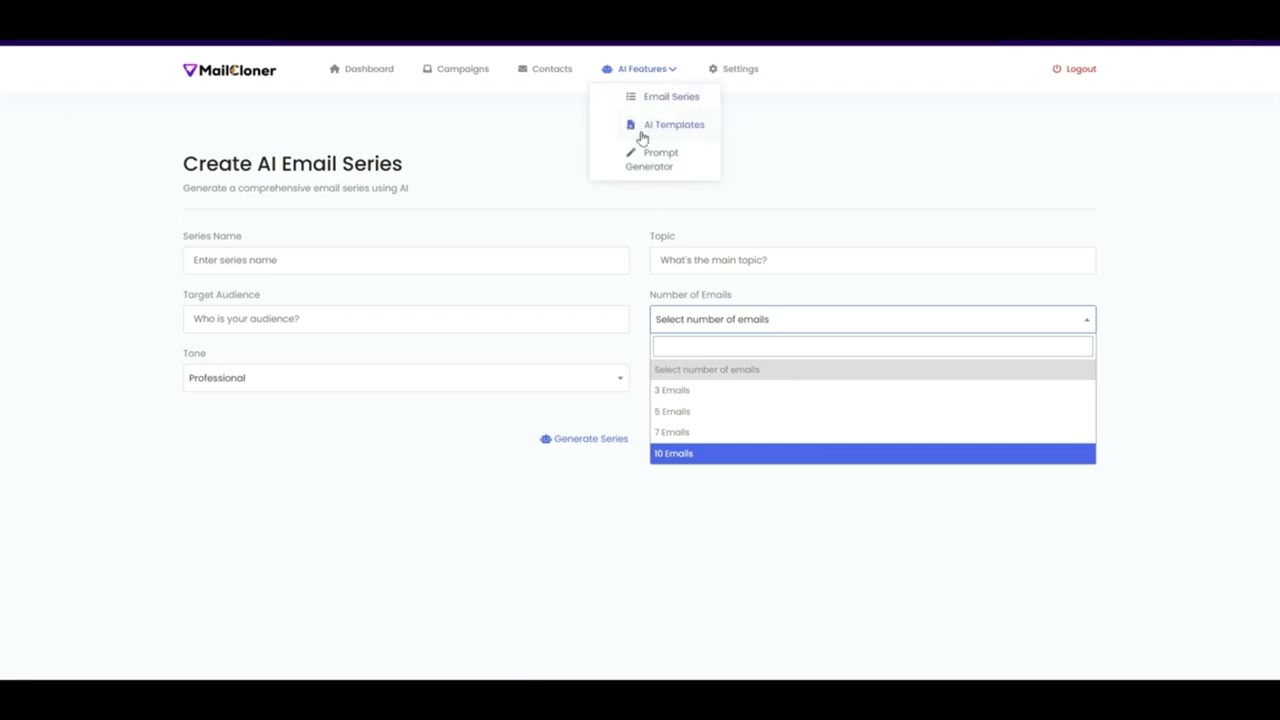The width and height of the screenshot is (1280, 720).
Task: Choose AI Templates in the dropdown menu
Action: pos(665,125)
